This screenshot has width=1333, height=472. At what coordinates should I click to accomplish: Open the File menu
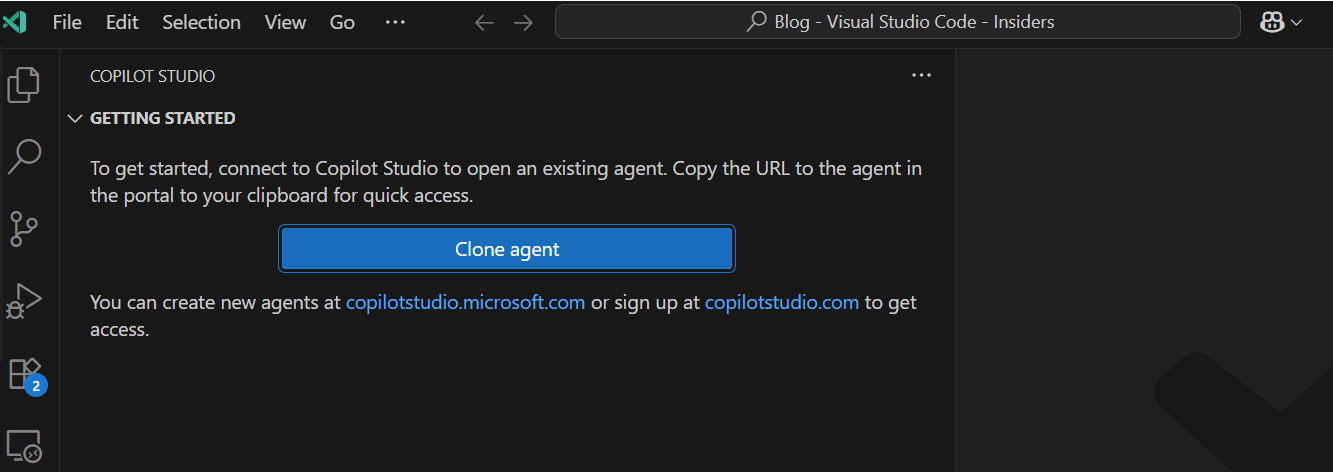pos(67,22)
